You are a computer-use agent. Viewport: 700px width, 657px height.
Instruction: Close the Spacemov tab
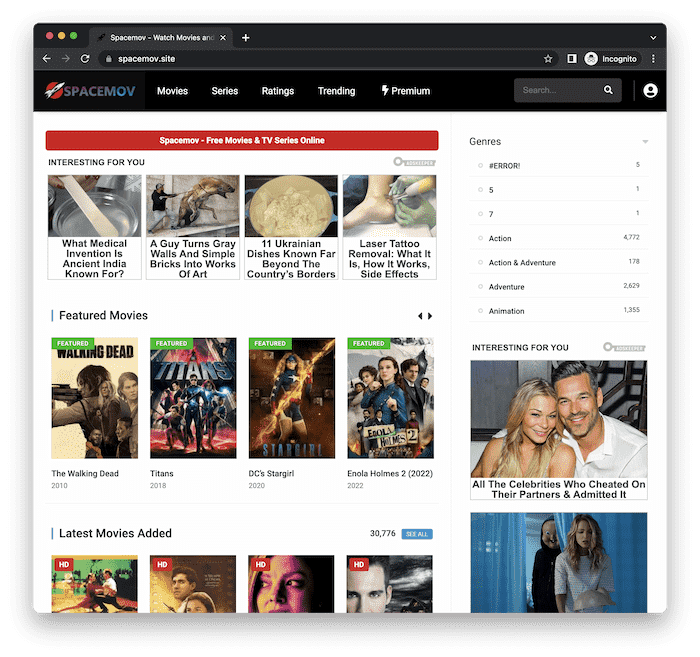pyautogui.click(x=223, y=38)
